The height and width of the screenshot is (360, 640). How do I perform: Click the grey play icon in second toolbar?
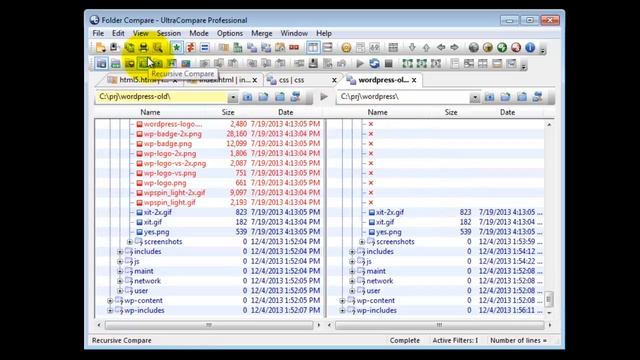click(360, 63)
